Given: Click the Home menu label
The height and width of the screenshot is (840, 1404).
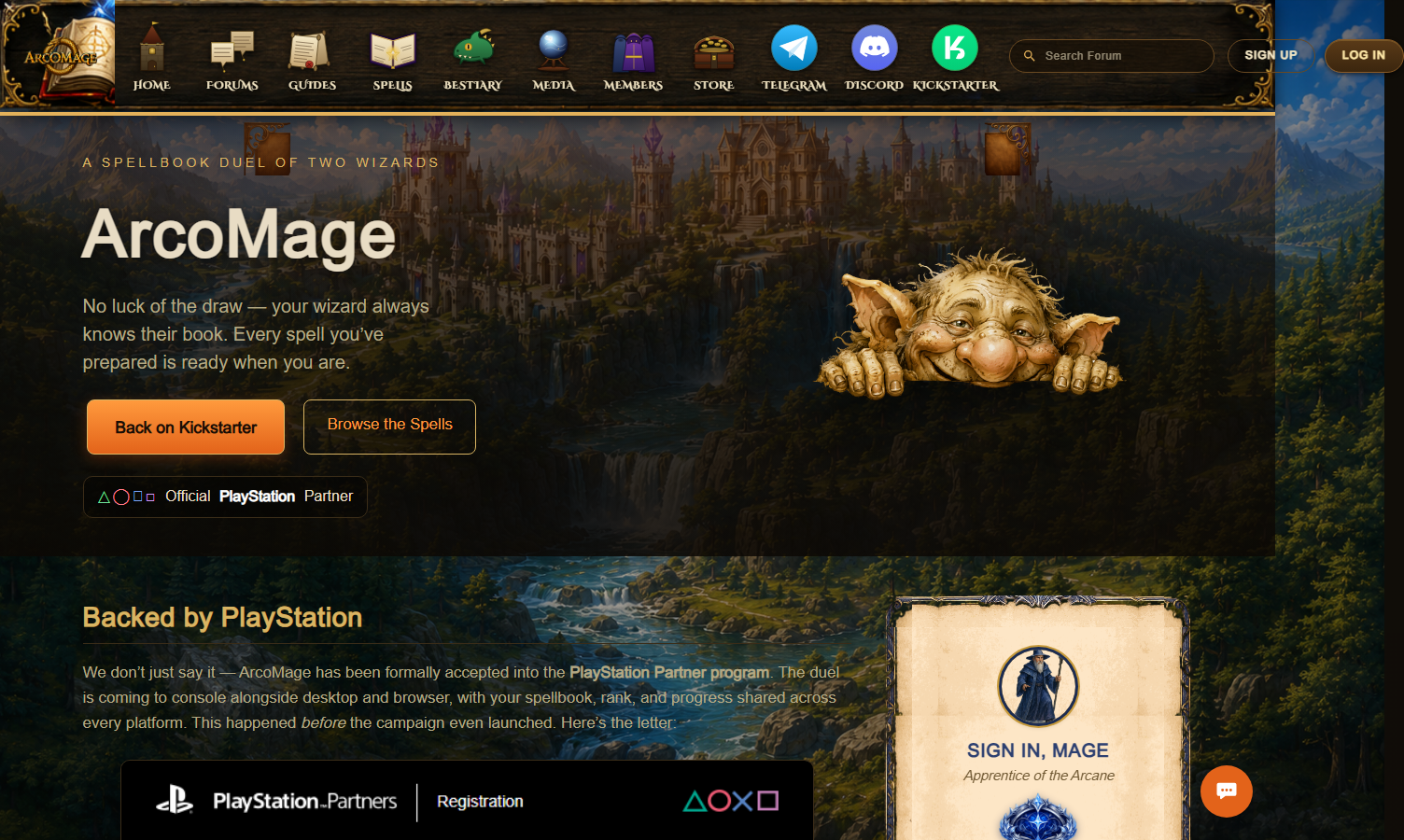Looking at the screenshot, I should [x=152, y=85].
